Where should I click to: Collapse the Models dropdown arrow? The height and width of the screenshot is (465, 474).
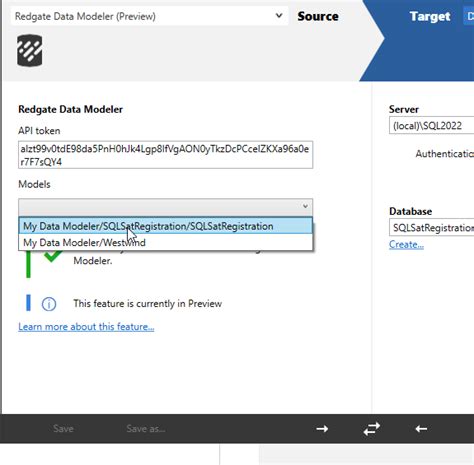[x=305, y=206]
